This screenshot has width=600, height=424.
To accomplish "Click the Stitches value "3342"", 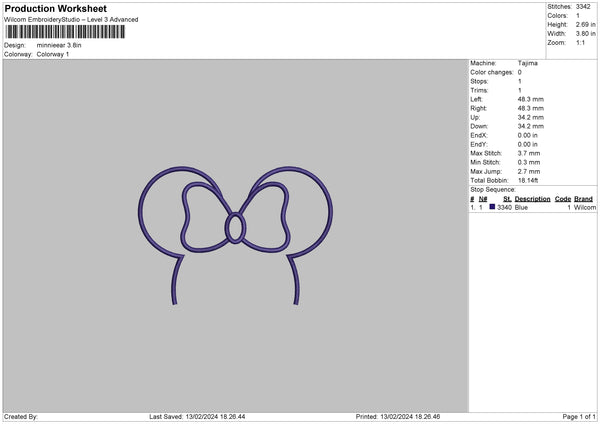I will [x=583, y=7].
